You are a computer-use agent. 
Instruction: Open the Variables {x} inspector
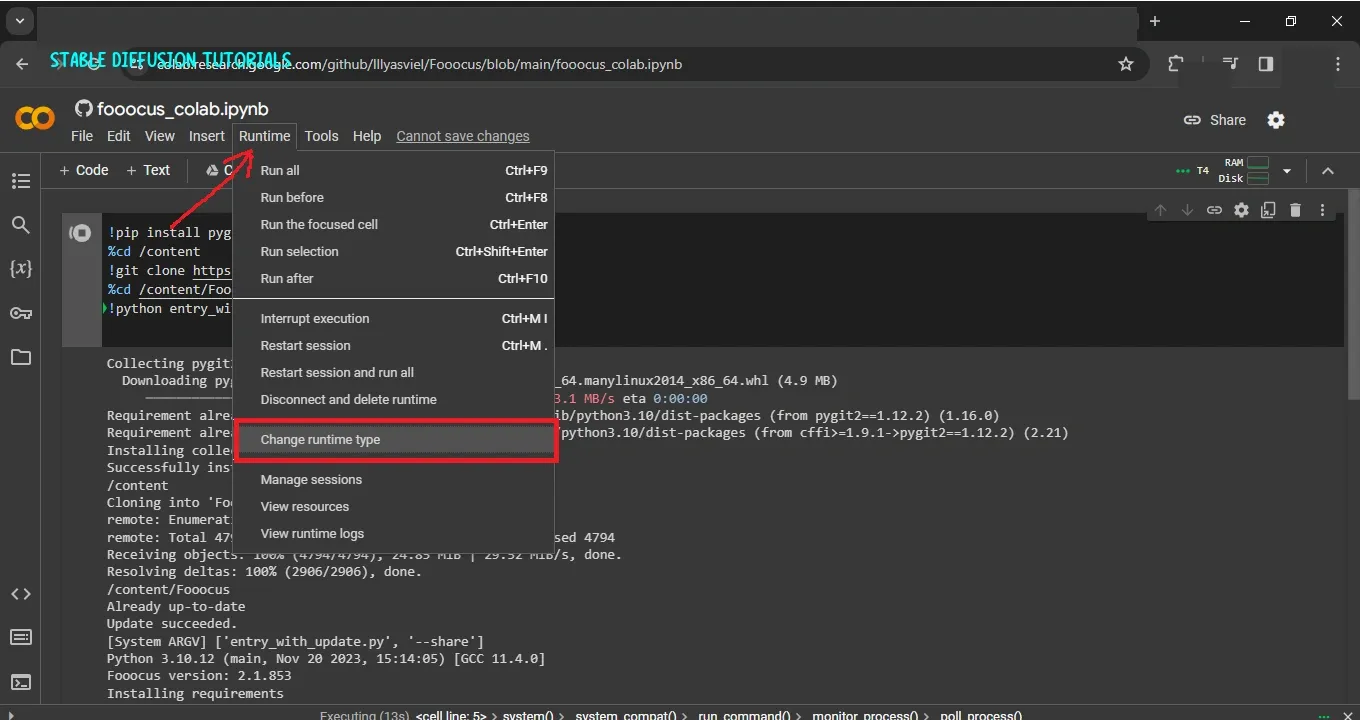click(x=21, y=269)
